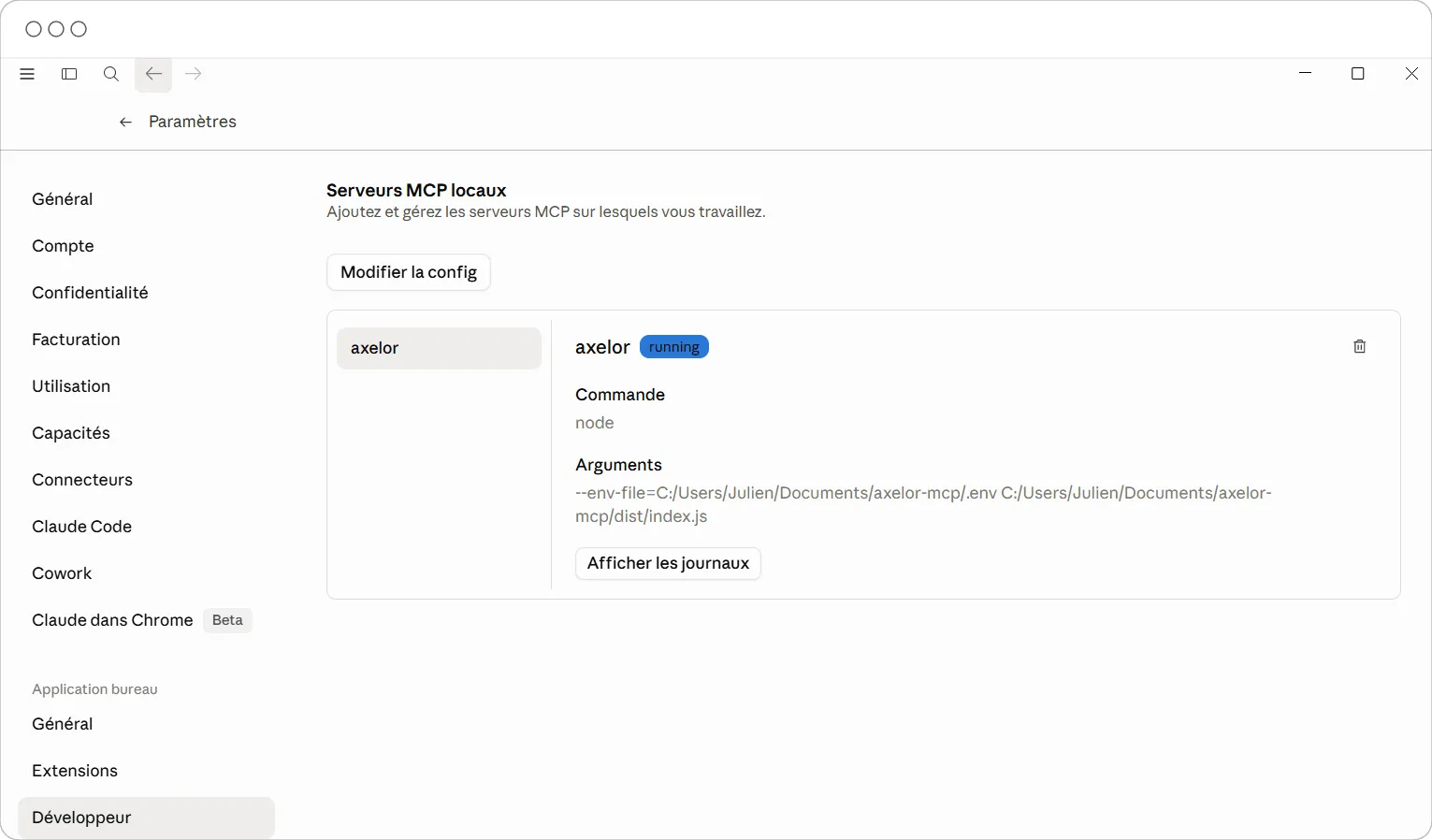Click the back arrow beside Paramètres
Screen dimensions: 1432x840
(x=125, y=122)
